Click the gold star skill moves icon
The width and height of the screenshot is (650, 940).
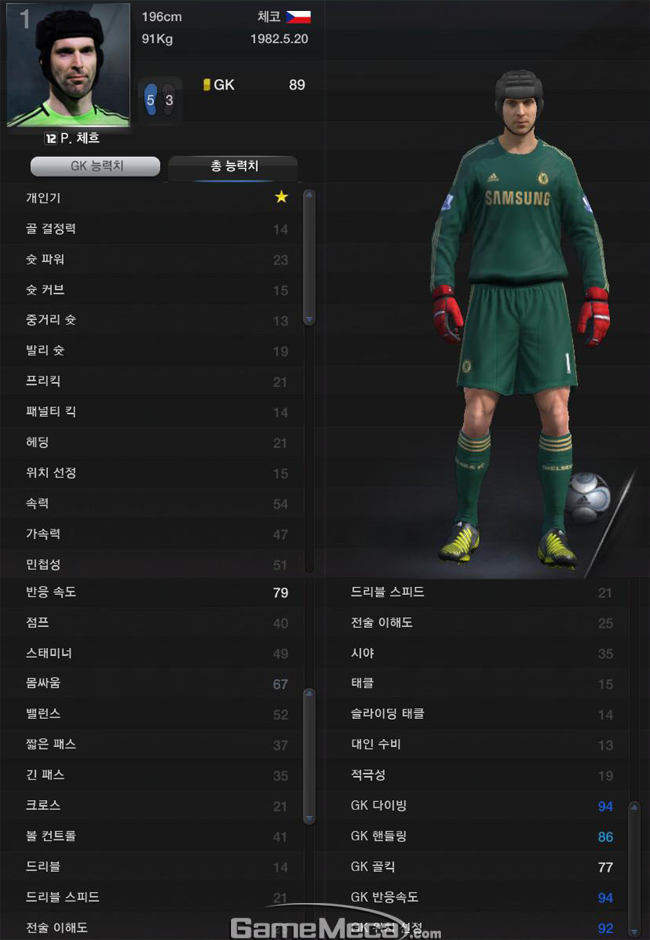[281, 197]
